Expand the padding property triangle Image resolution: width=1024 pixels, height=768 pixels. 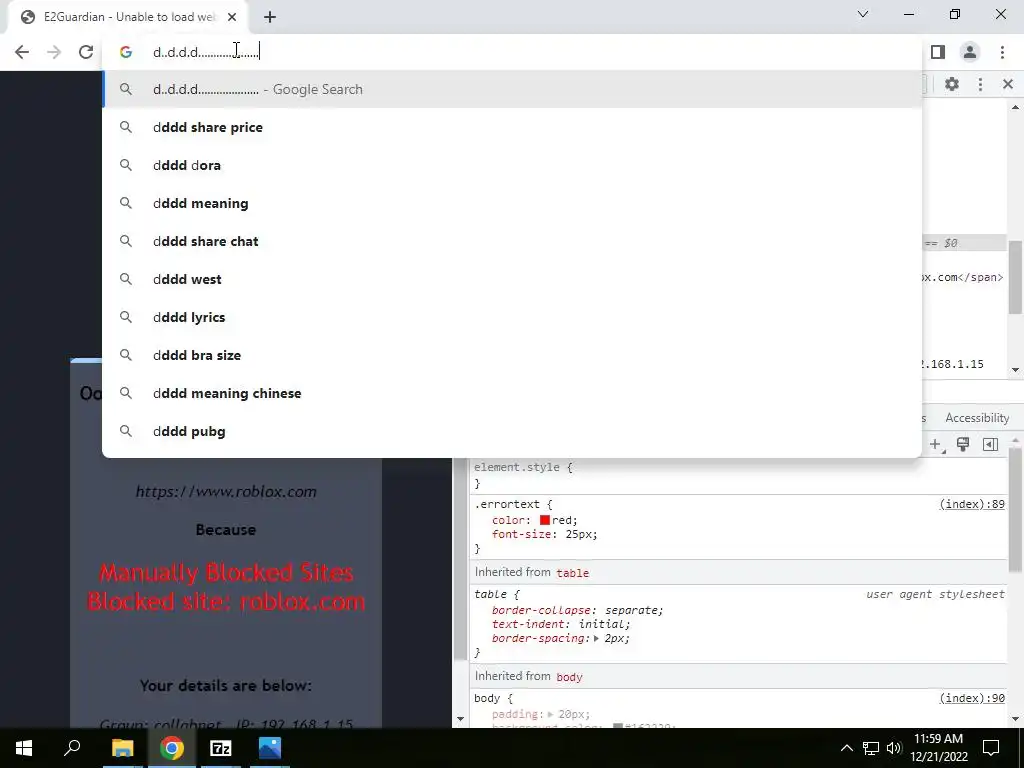point(551,714)
